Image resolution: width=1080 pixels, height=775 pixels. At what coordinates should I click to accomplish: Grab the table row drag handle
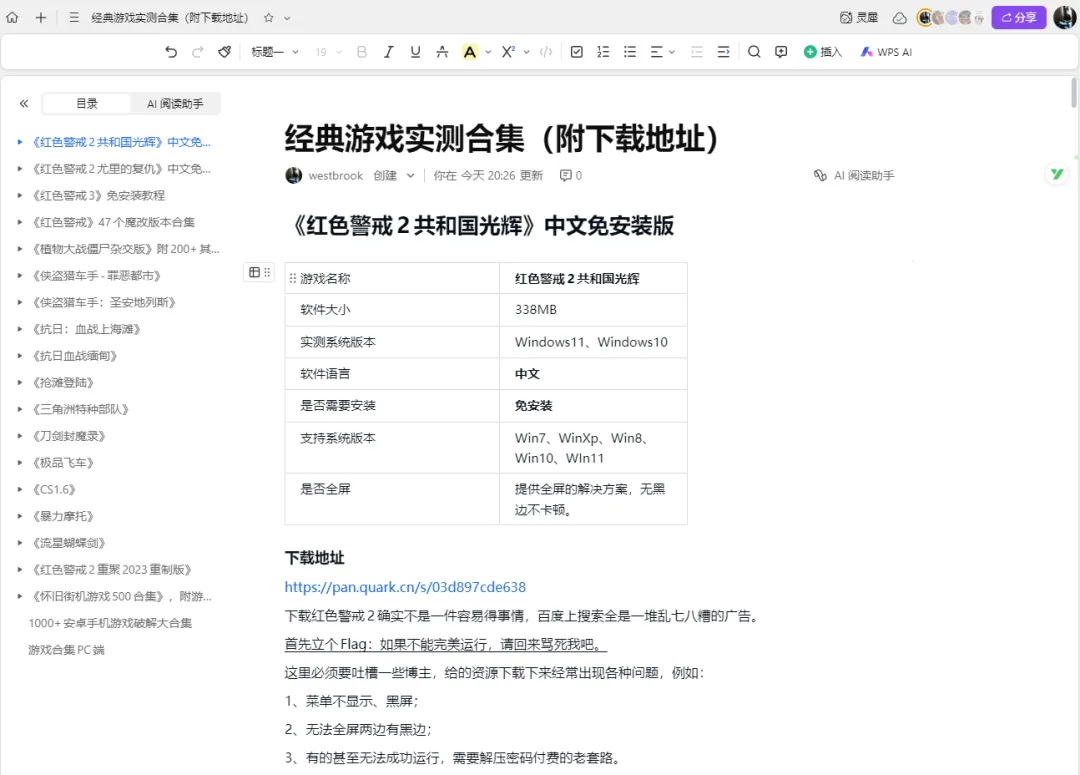pos(293,278)
